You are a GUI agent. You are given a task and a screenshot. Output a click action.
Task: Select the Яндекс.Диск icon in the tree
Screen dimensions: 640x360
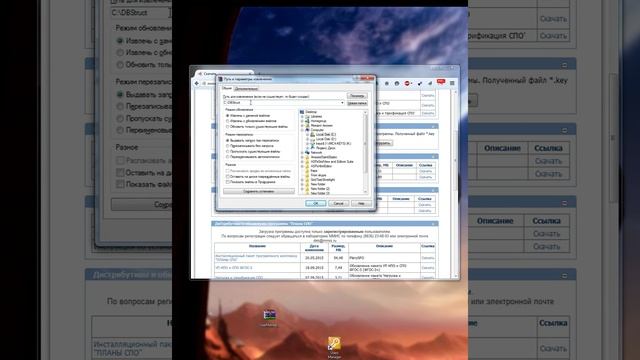[x=312, y=148]
